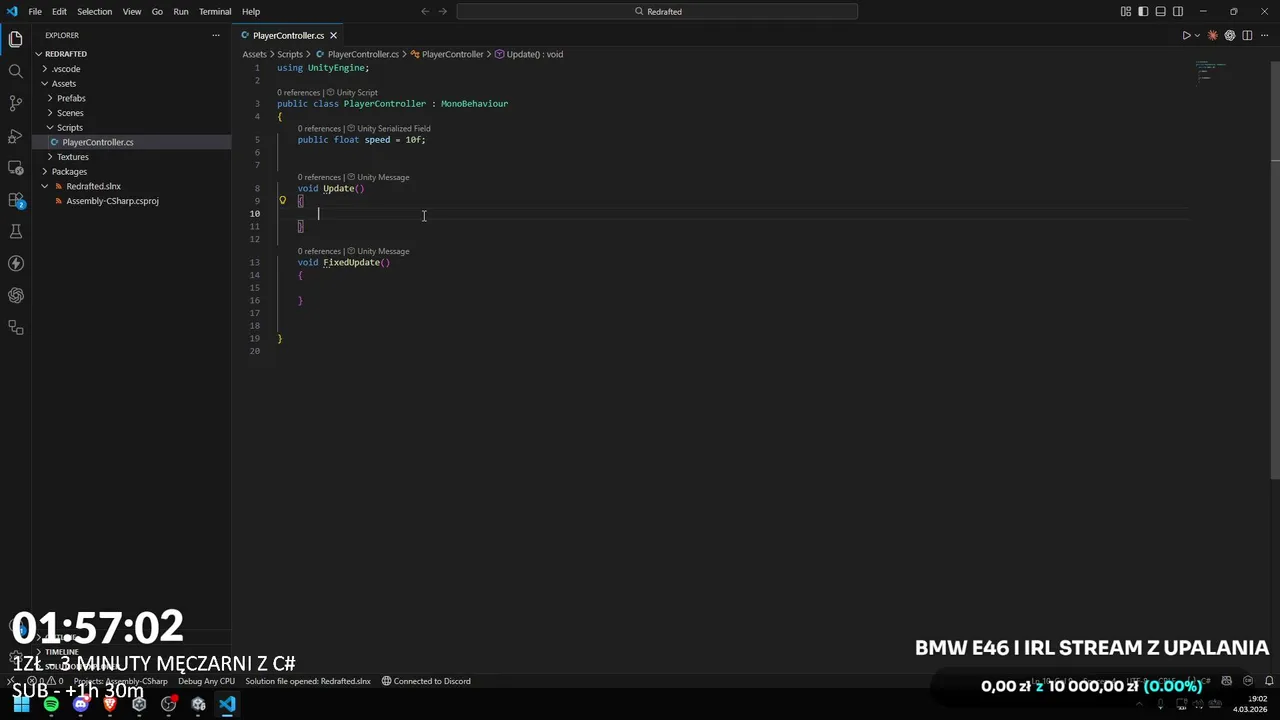Open the Search view in the activity bar
The height and width of the screenshot is (720, 1280).
[x=15, y=71]
